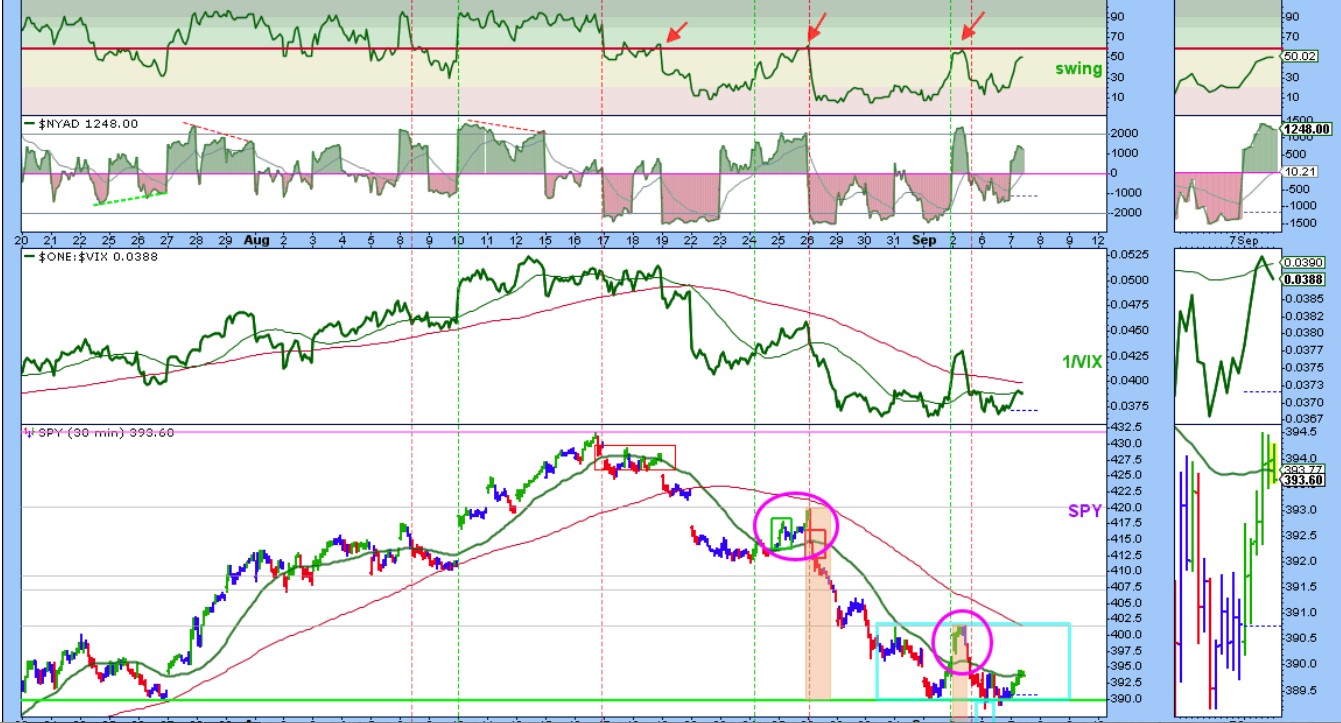Open the zoomed SPY bar chart mini panel

tap(1227, 572)
